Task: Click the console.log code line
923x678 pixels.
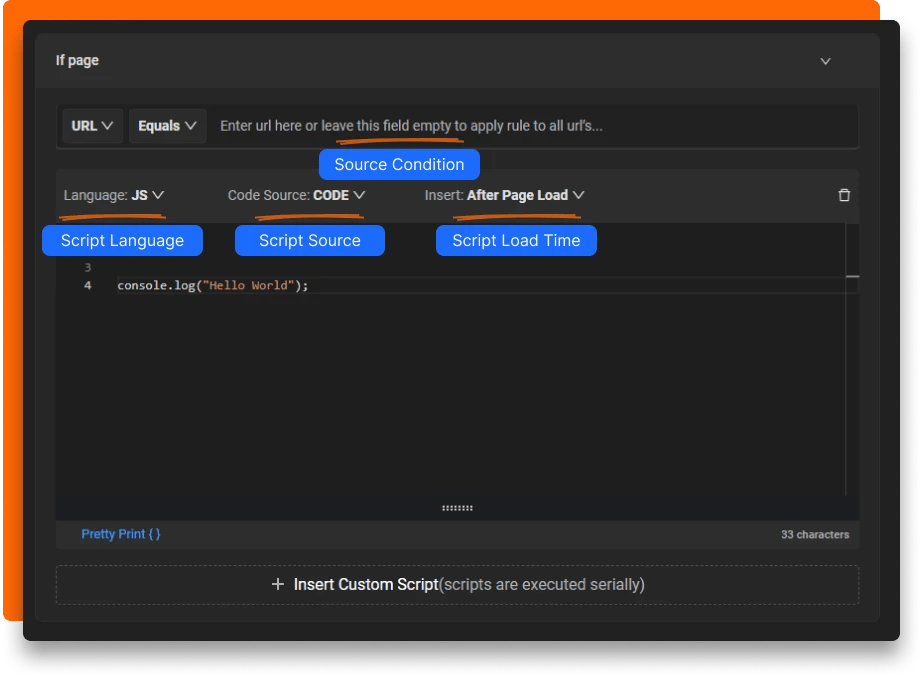Action: click(x=213, y=285)
